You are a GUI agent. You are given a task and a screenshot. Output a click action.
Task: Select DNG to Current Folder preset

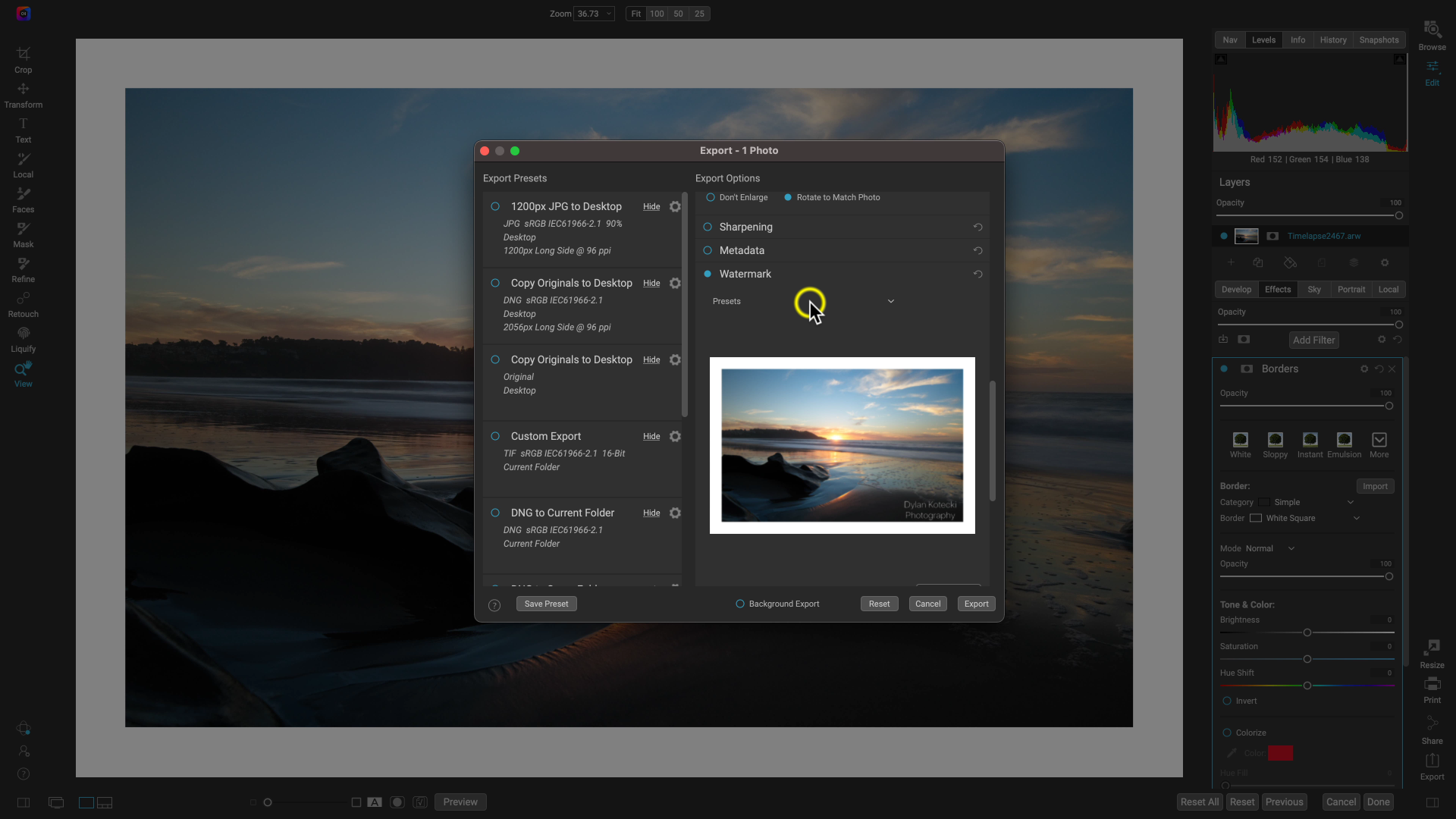[x=495, y=513]
